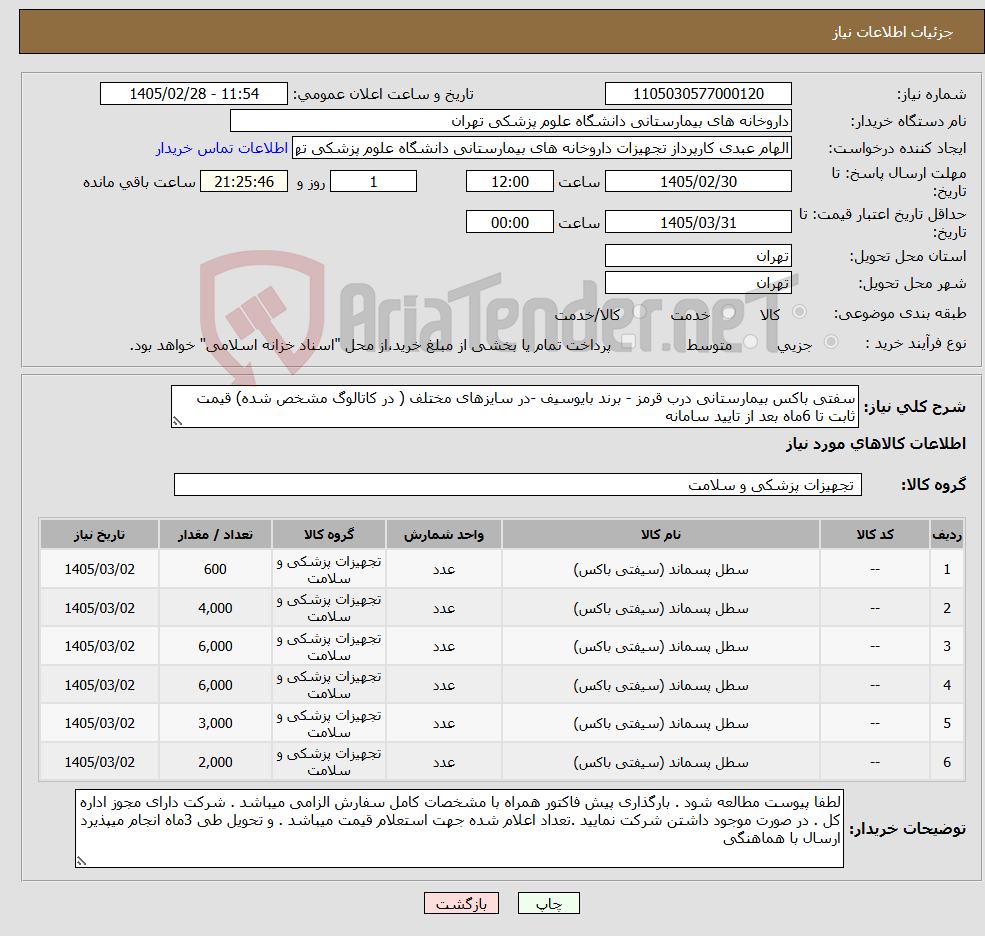Viewport: 985px width, 936px height.
Task: Click the buyer notes resize handle
Action: tap(82, 861)
